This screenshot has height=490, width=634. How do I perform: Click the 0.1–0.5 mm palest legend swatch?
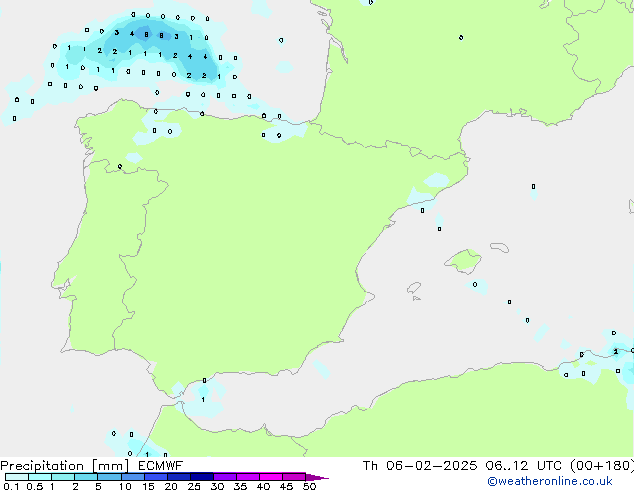[x=17, y=477]
